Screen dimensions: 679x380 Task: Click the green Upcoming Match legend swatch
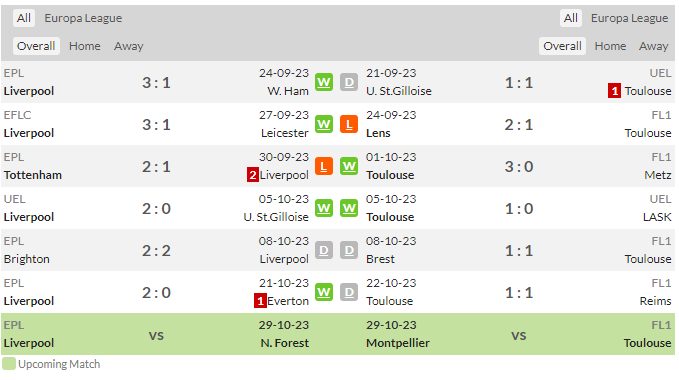tap(9, 364)
